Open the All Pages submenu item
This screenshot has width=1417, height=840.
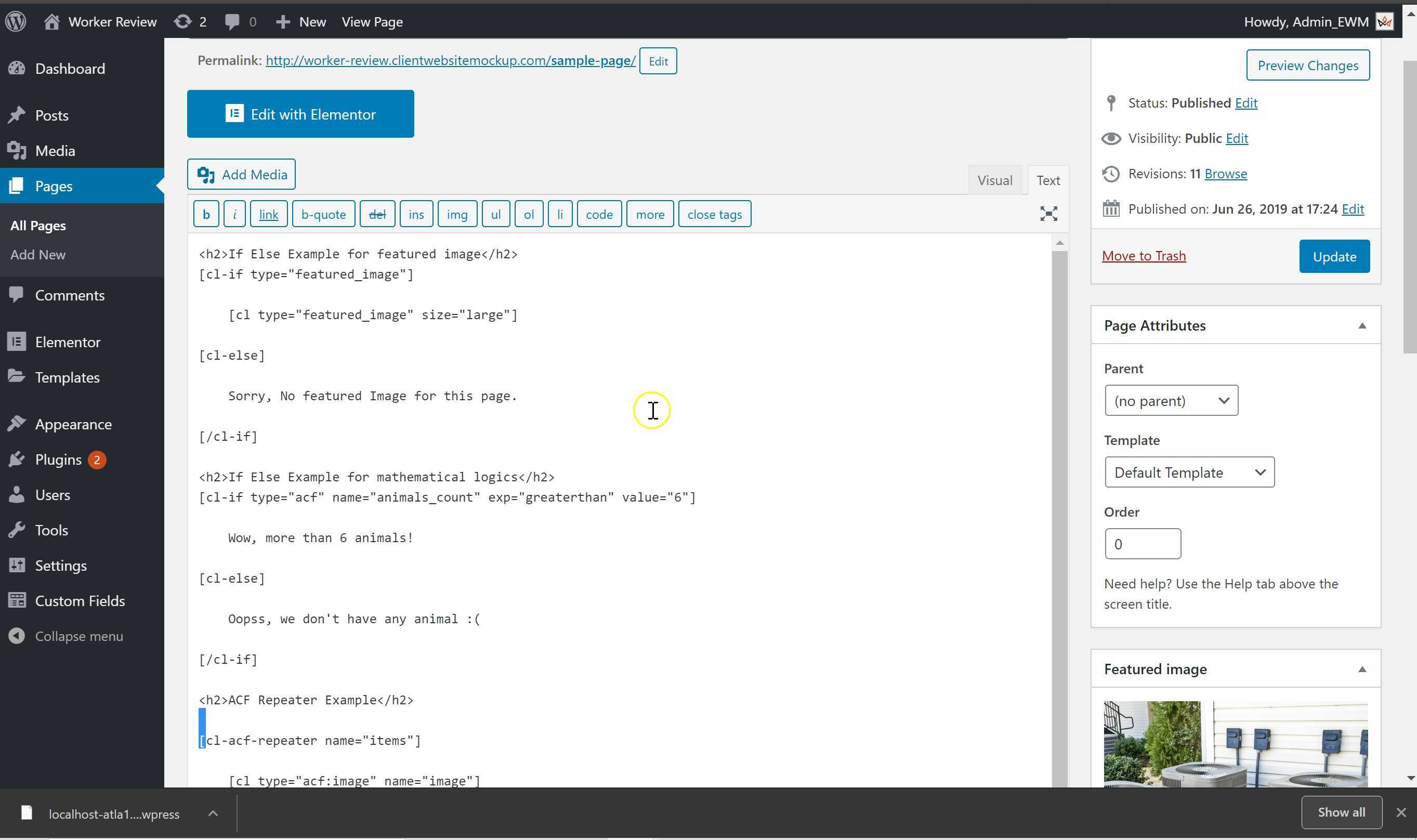click(x=38, y=225)
